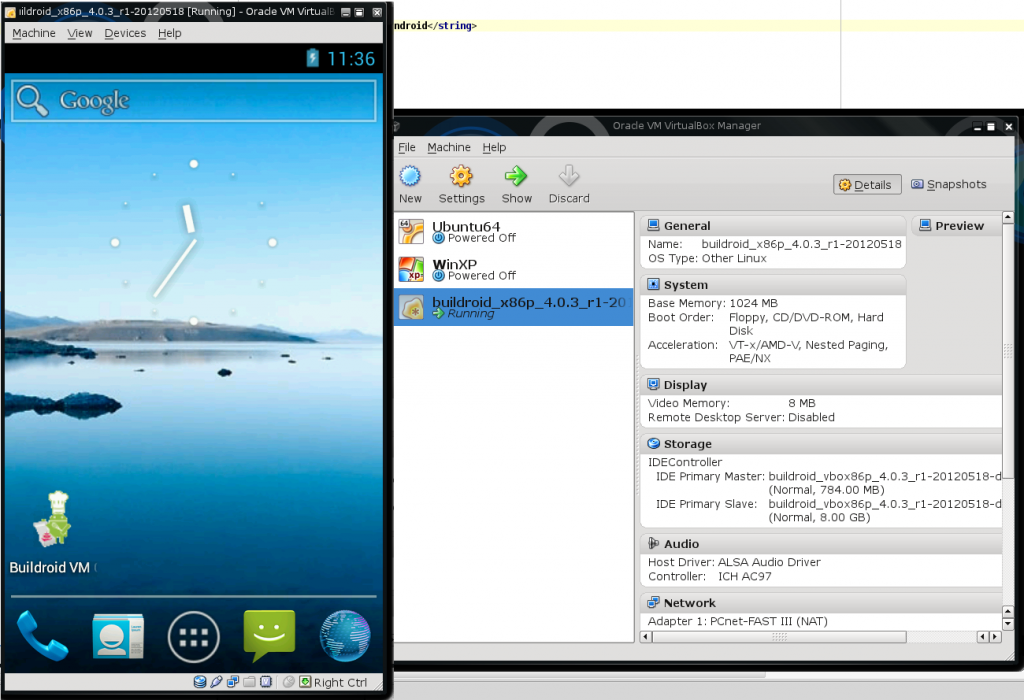The height and width of the screenshot is (700, 1024).
Task: Click the network adapters status icon
Action: click(x=232, y=682)
